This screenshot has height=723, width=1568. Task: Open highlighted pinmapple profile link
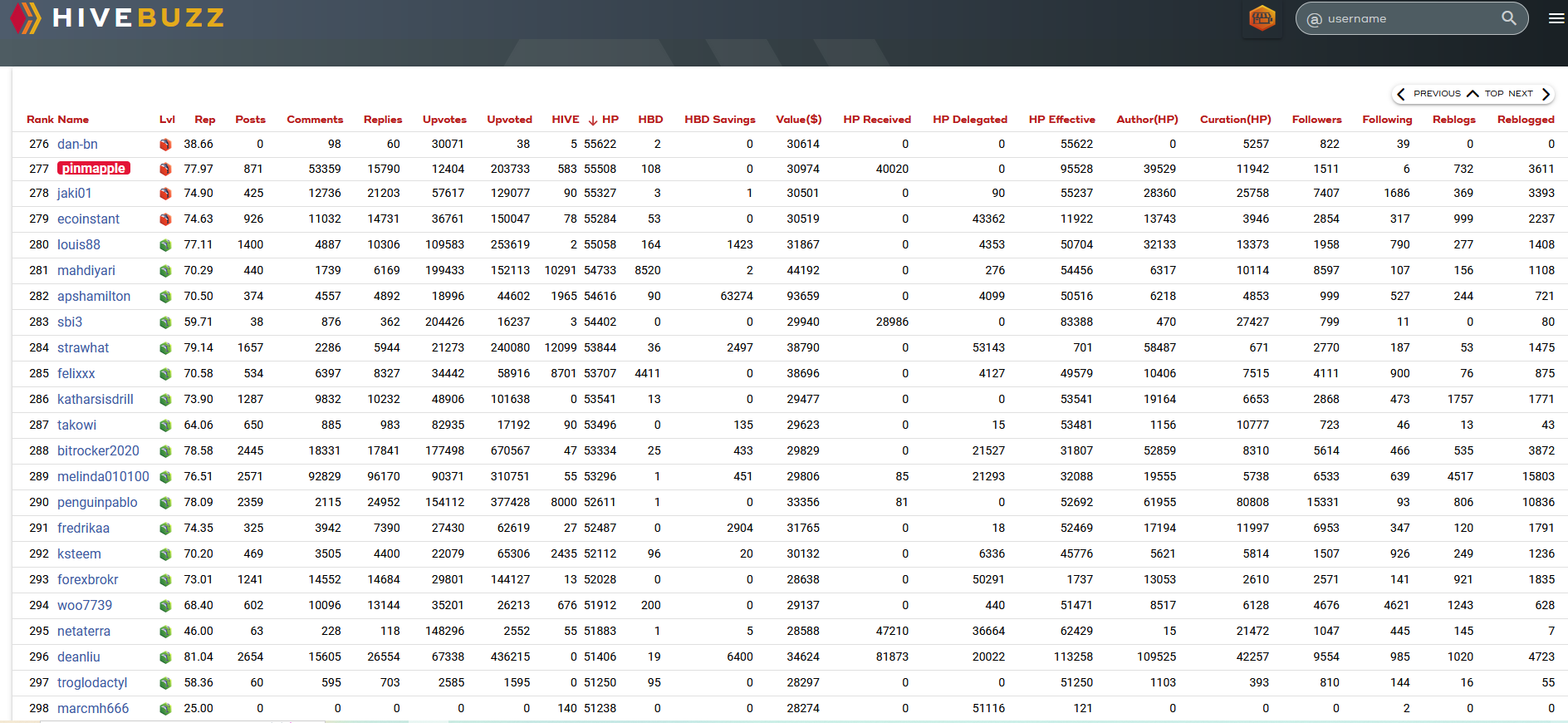(x=93, y=169)
